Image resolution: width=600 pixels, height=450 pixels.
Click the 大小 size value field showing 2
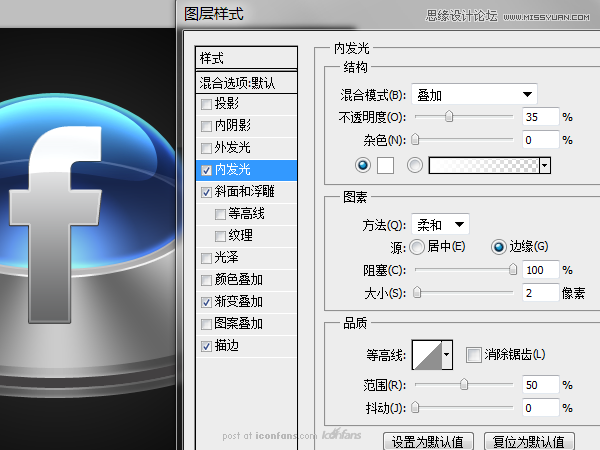click(x=540, y=293)
